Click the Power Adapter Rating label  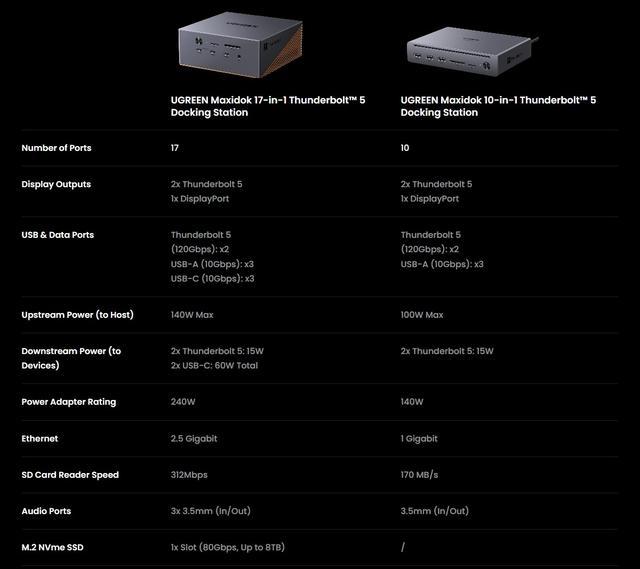pos(68,402)
